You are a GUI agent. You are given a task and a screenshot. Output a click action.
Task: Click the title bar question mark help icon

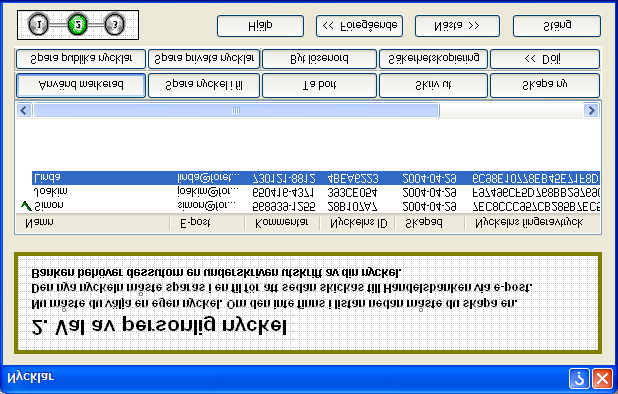tap(579, 379)
